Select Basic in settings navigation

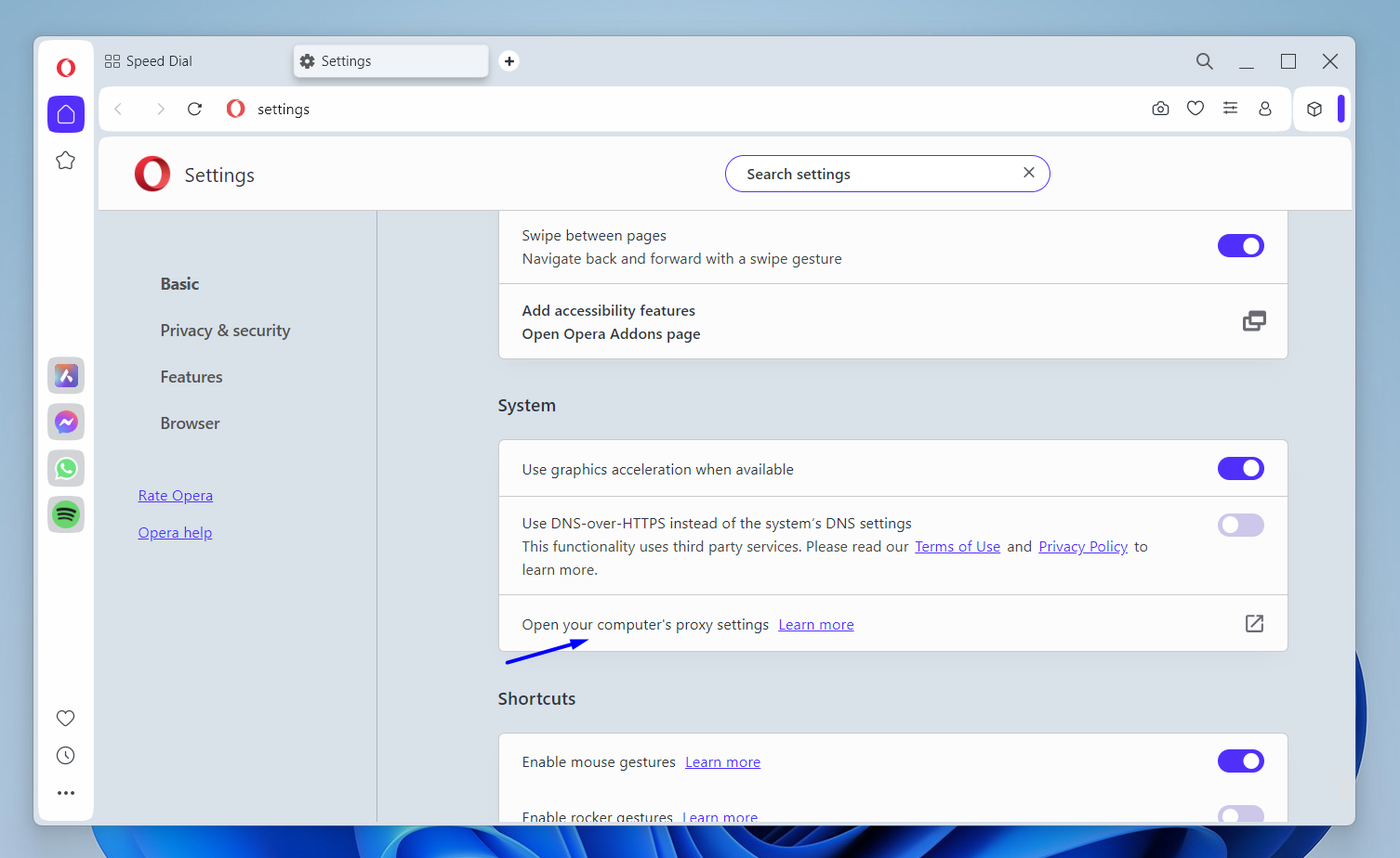180,284
